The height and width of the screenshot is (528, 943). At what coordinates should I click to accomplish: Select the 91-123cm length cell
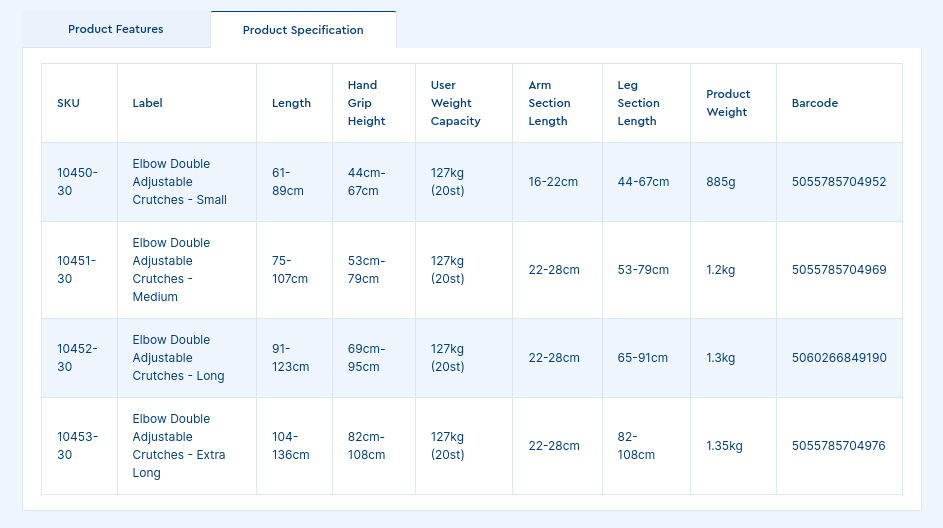click(290, 358)
